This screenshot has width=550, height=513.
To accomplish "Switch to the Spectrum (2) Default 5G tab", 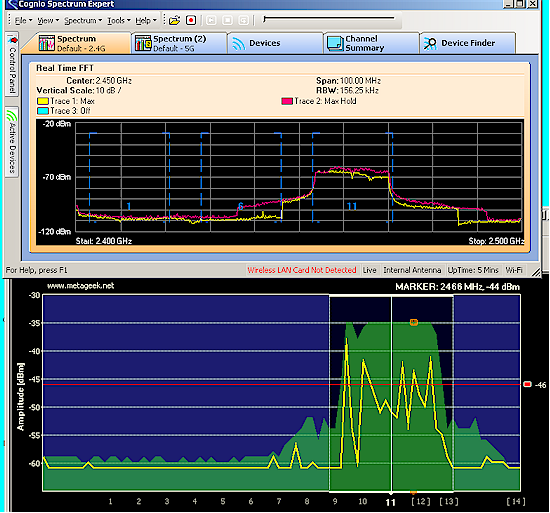I will pos(179,43).
